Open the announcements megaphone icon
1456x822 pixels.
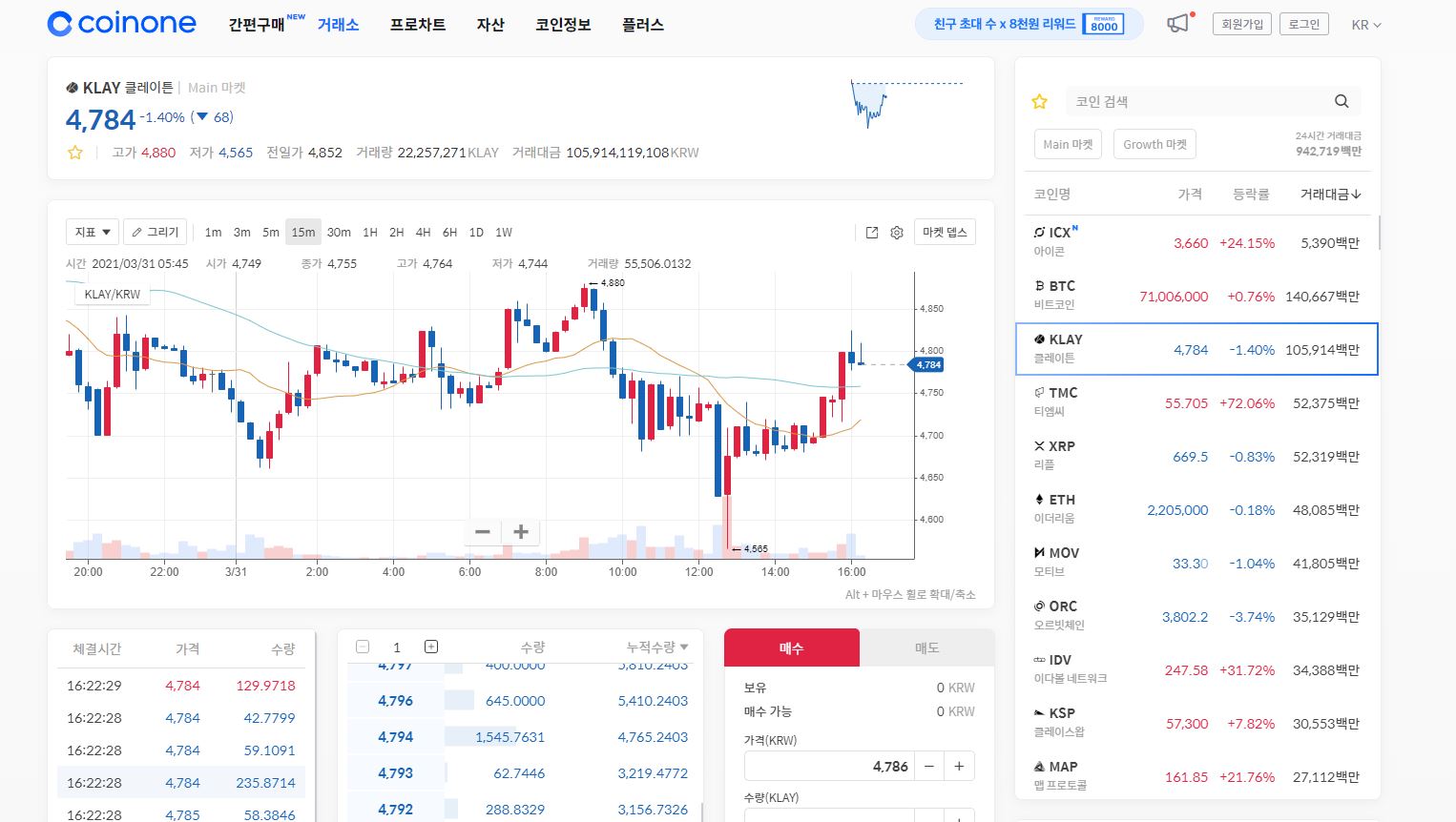[x=1179, y=23]
